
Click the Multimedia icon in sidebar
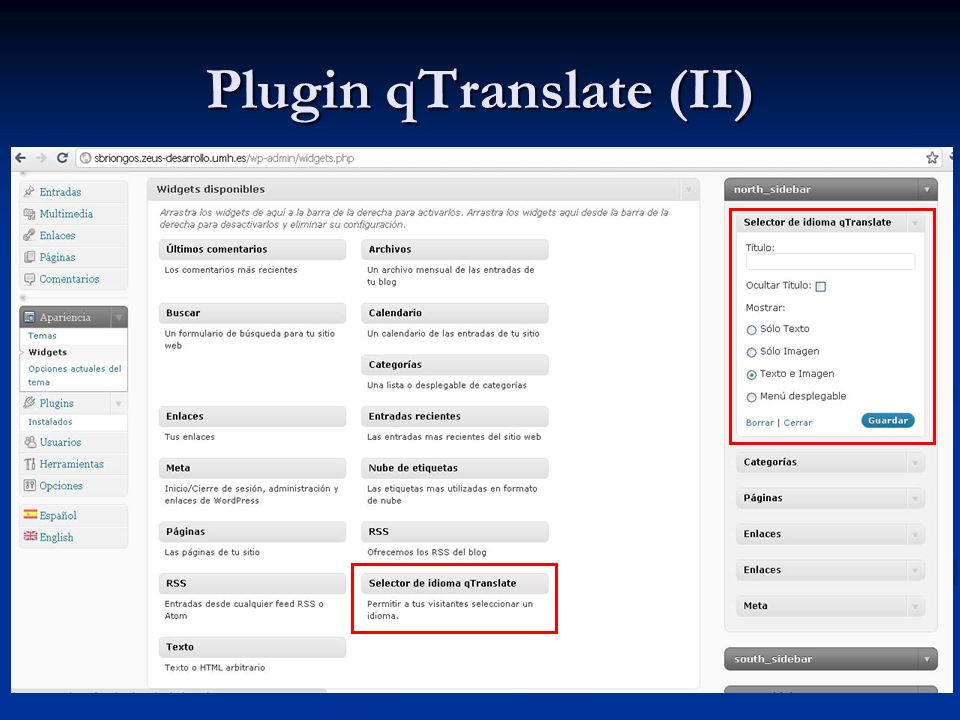29,214
